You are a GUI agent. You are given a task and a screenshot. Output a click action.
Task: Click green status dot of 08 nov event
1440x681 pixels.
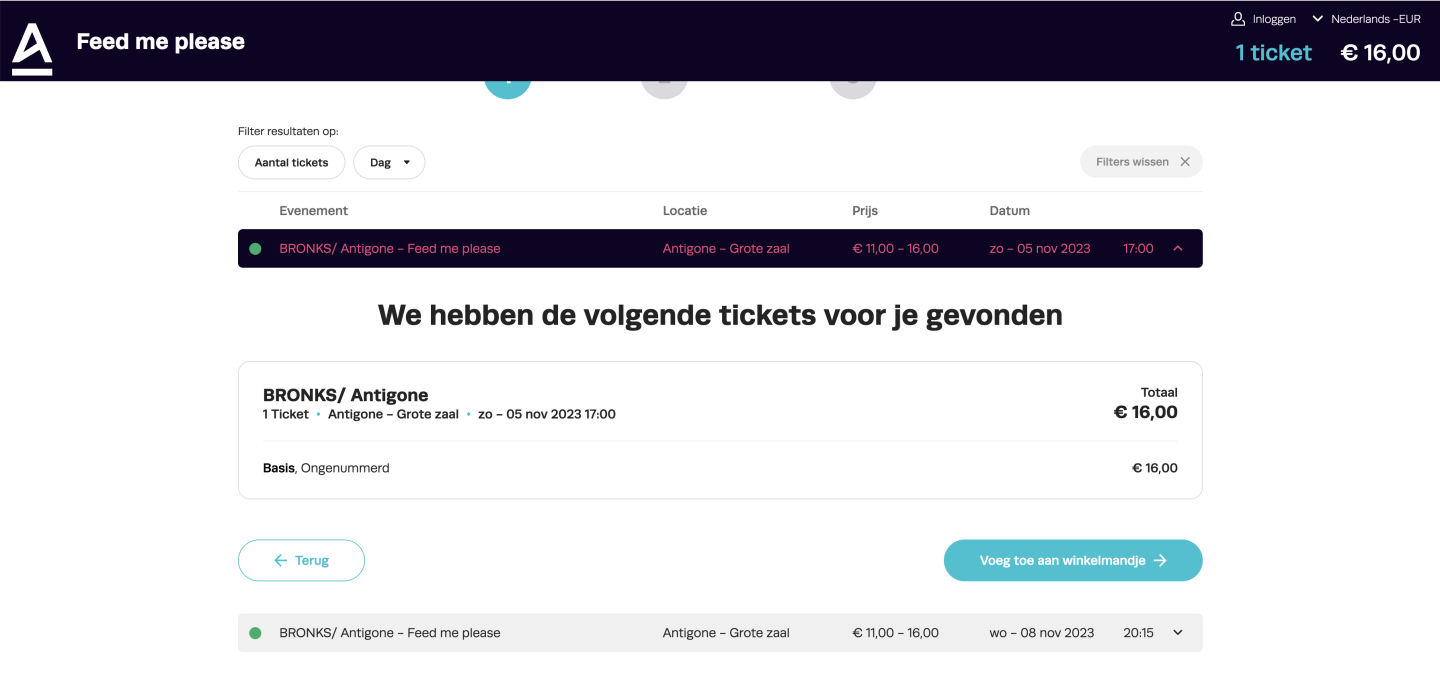click(255, 633)
